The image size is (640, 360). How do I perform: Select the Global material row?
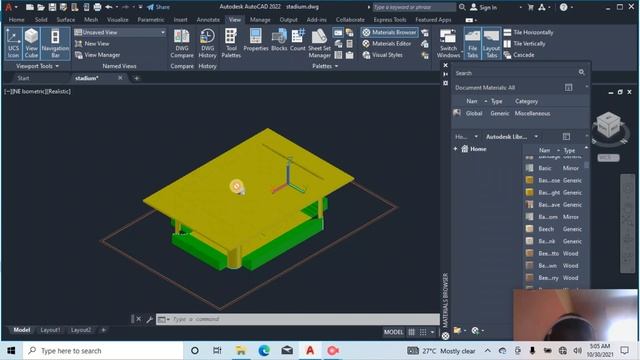(520, 113)
